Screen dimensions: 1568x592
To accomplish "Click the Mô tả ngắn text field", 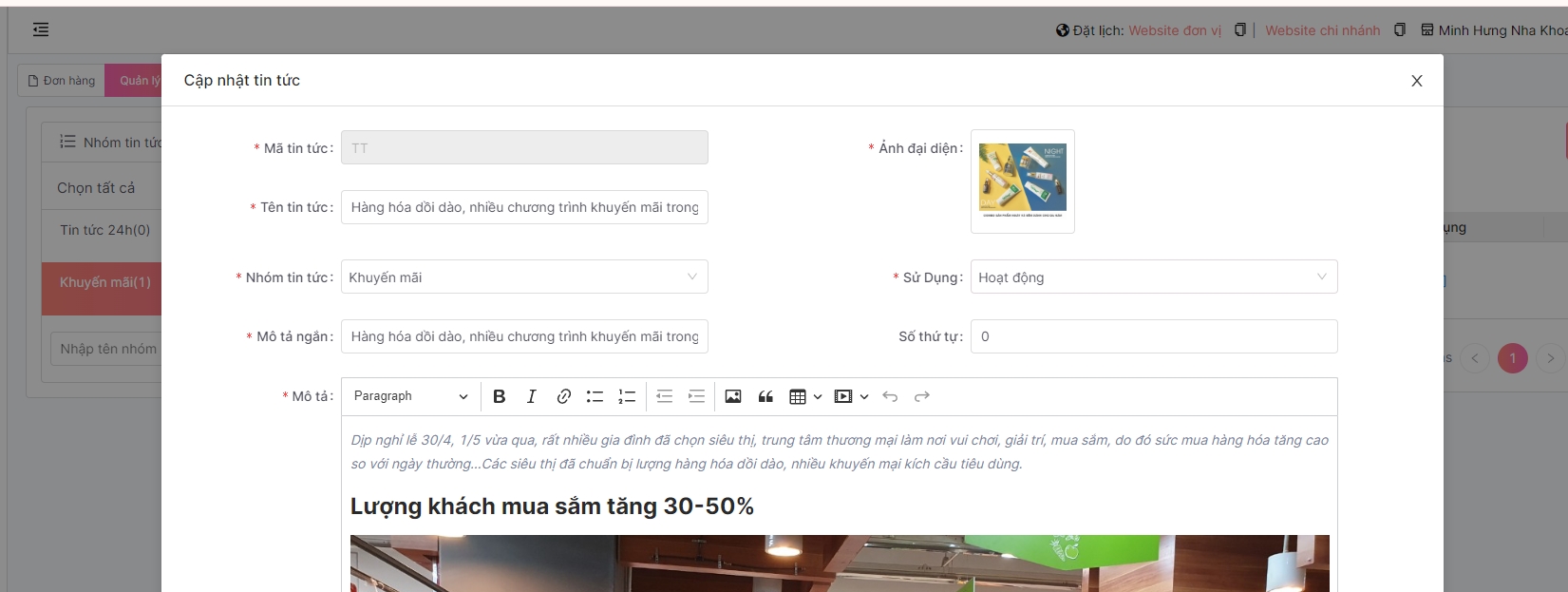I will 524,336.
